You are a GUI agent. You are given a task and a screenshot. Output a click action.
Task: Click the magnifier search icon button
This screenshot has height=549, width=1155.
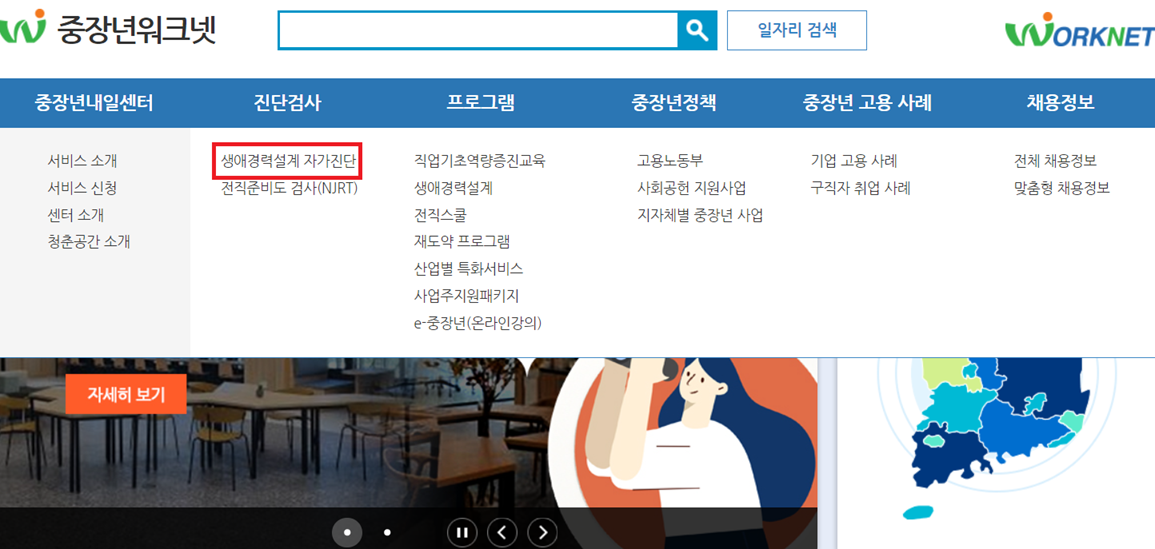(697, 30)
